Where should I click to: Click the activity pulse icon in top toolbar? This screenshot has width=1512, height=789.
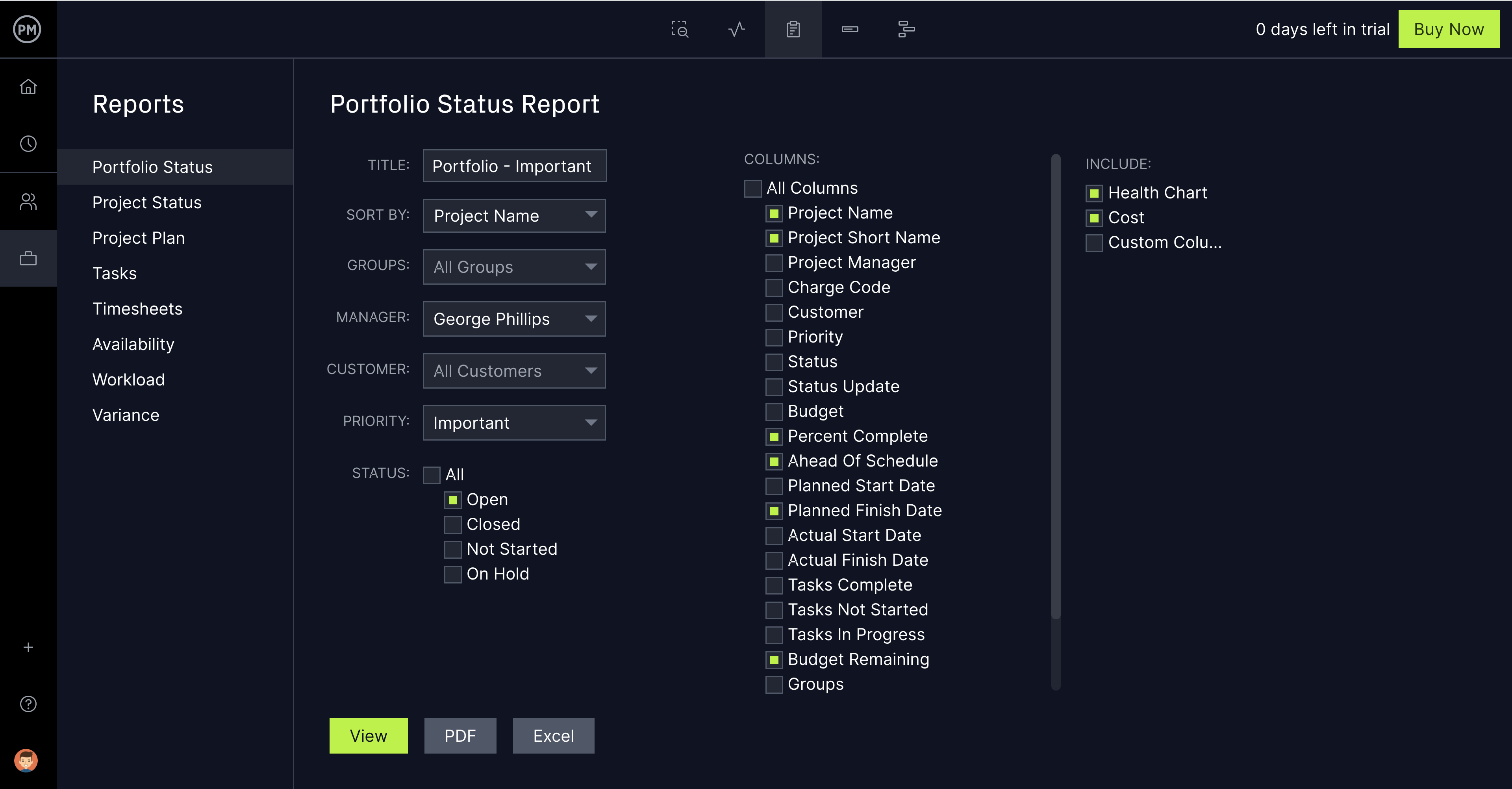[x=737, y=29]
